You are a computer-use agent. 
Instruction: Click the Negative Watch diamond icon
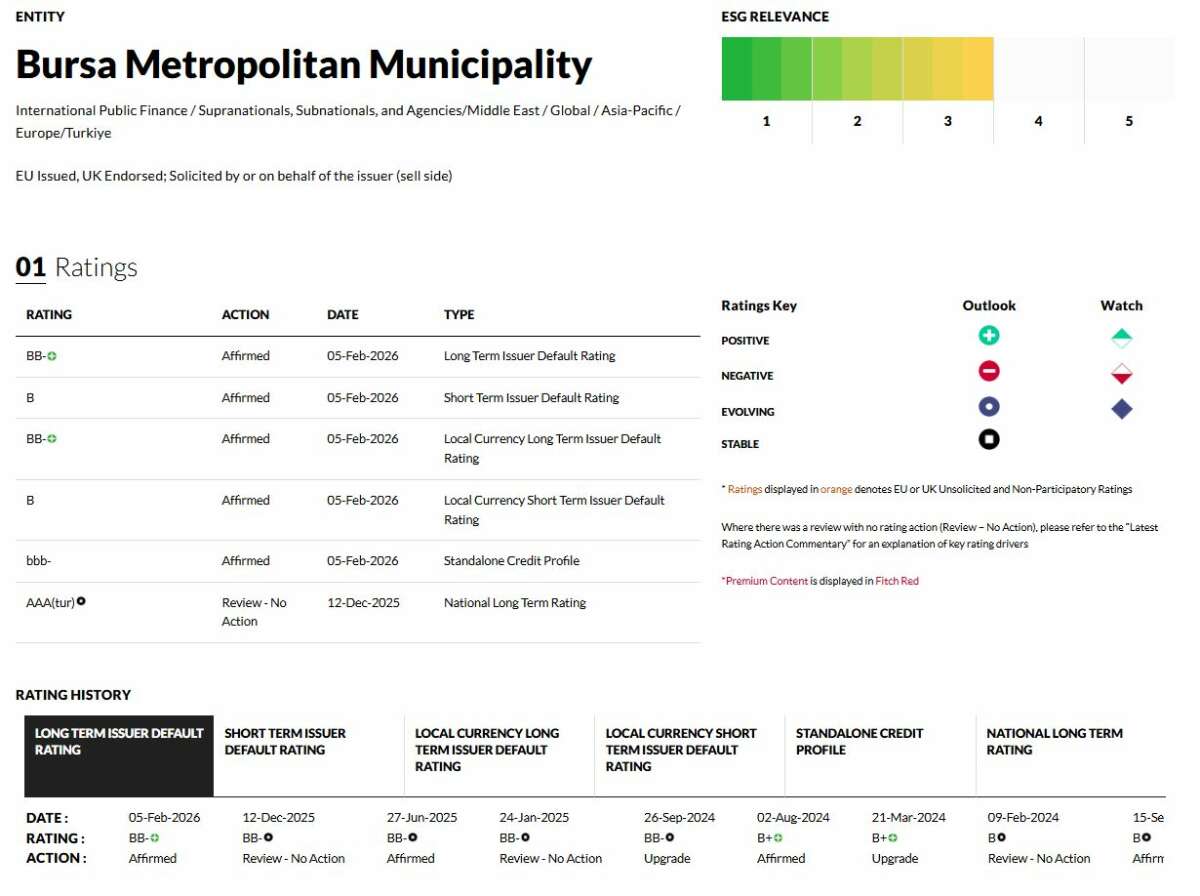tap(1121, 374)
